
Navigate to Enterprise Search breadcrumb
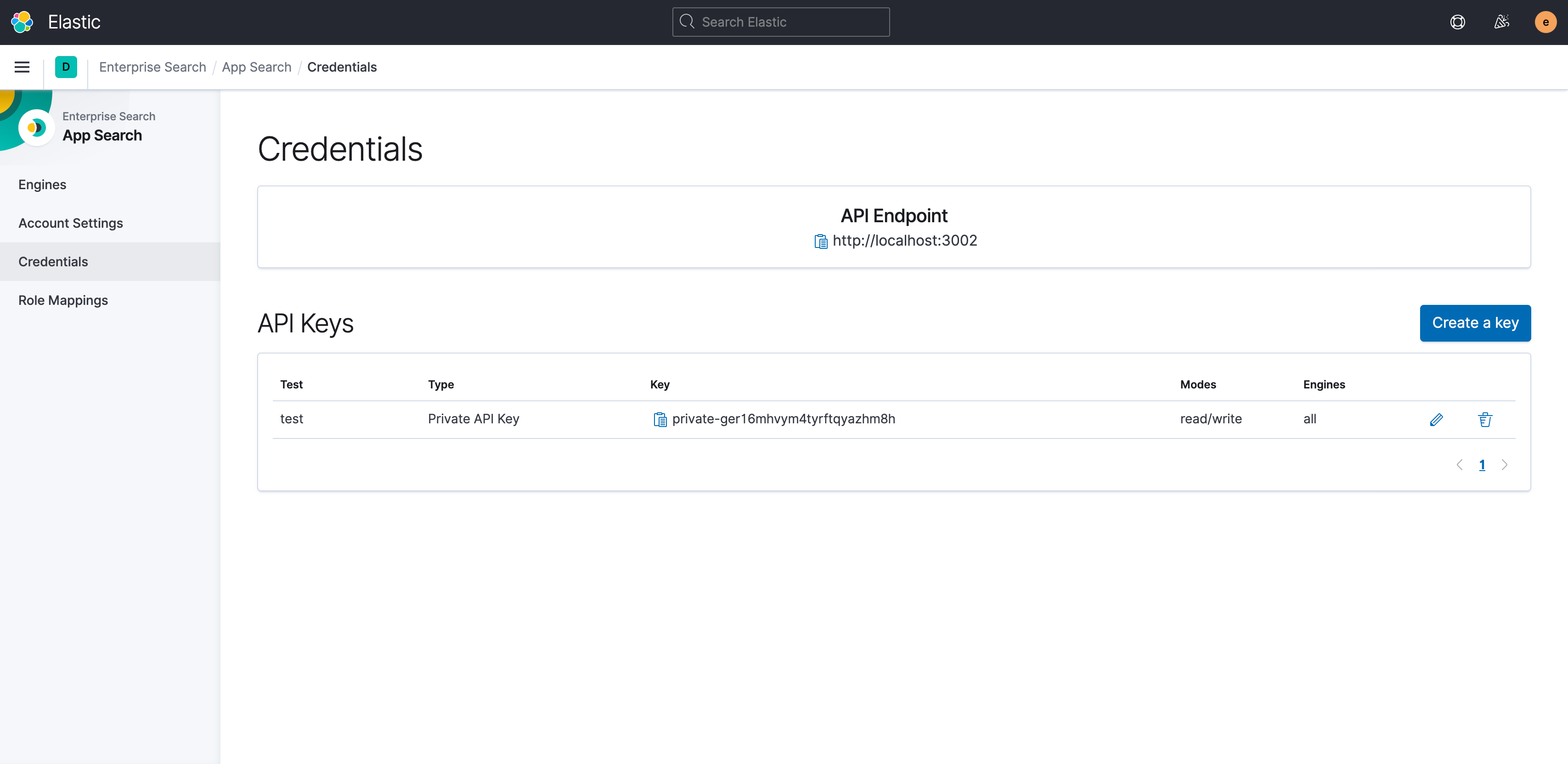152,67
